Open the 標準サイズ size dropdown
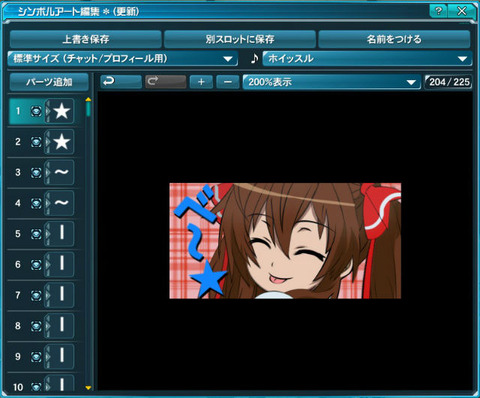This screenshot has height=398, width=480. 123,59
